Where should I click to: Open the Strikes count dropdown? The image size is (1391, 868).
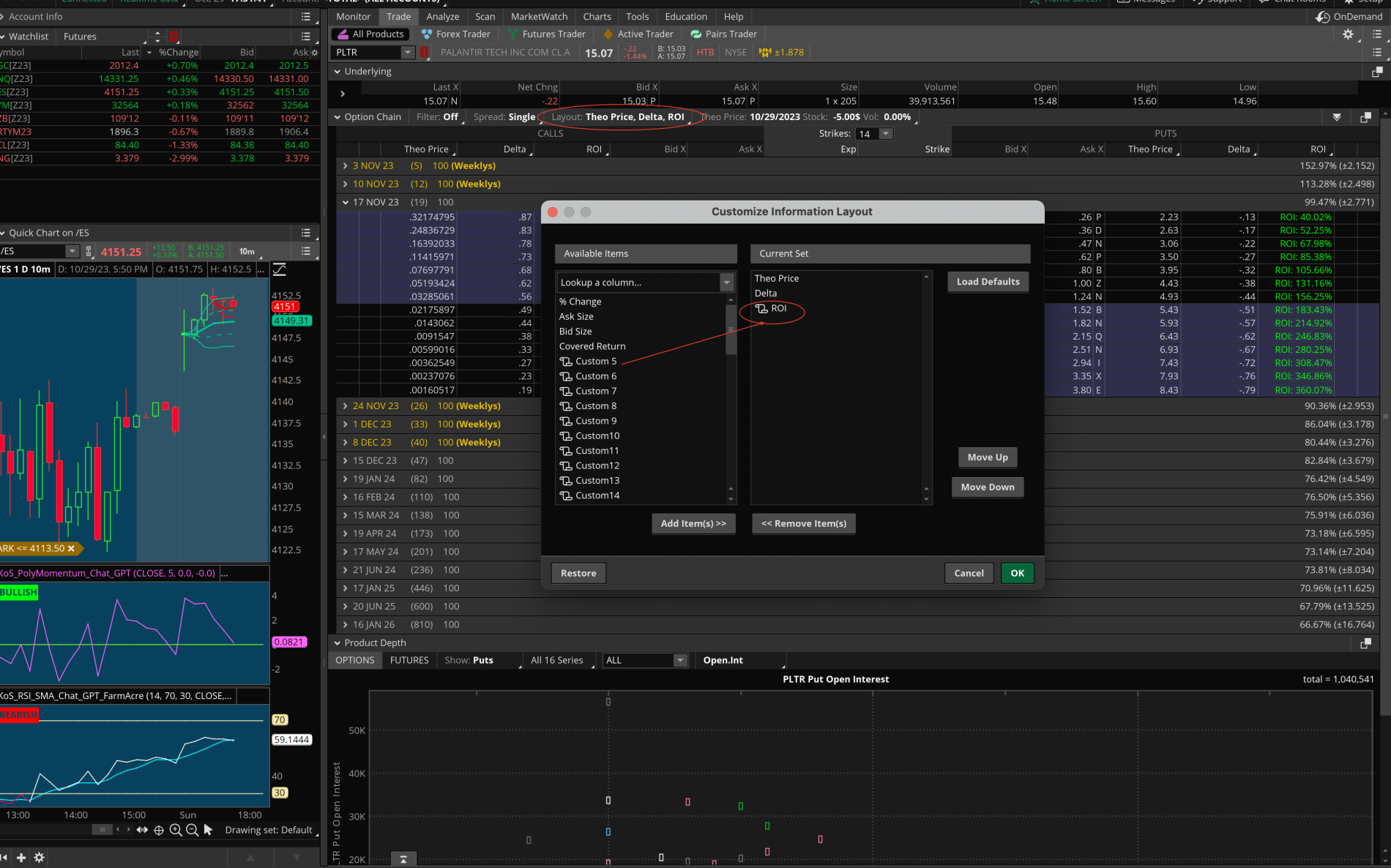(886, 134)
